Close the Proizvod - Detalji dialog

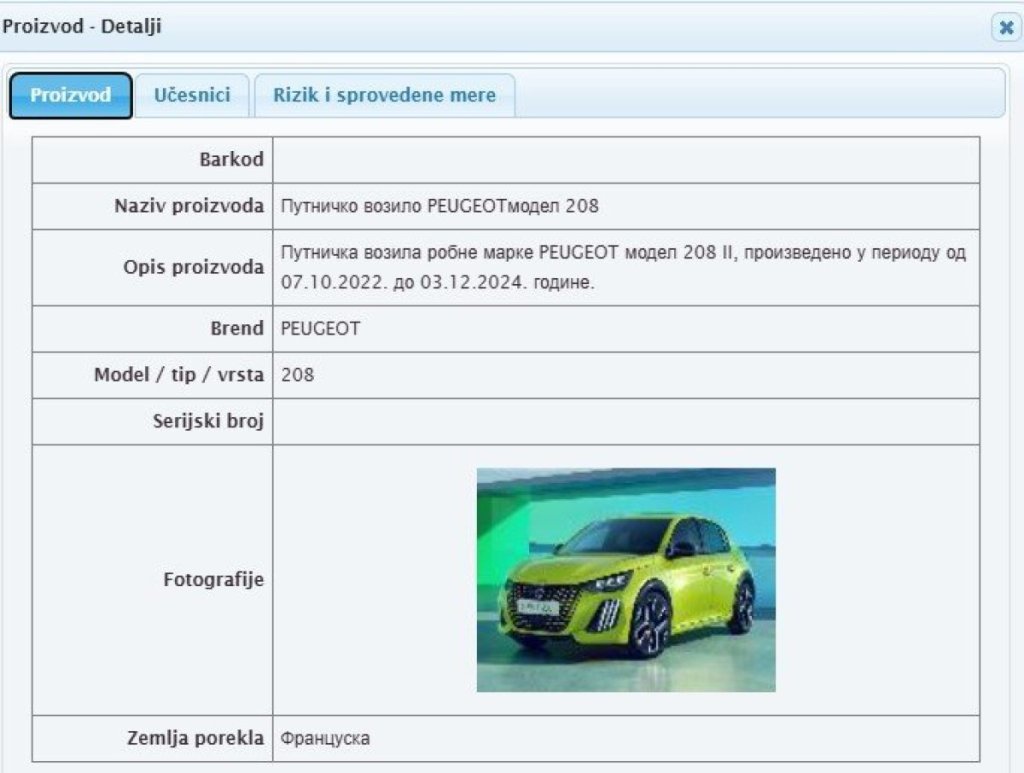(1005, 28)
